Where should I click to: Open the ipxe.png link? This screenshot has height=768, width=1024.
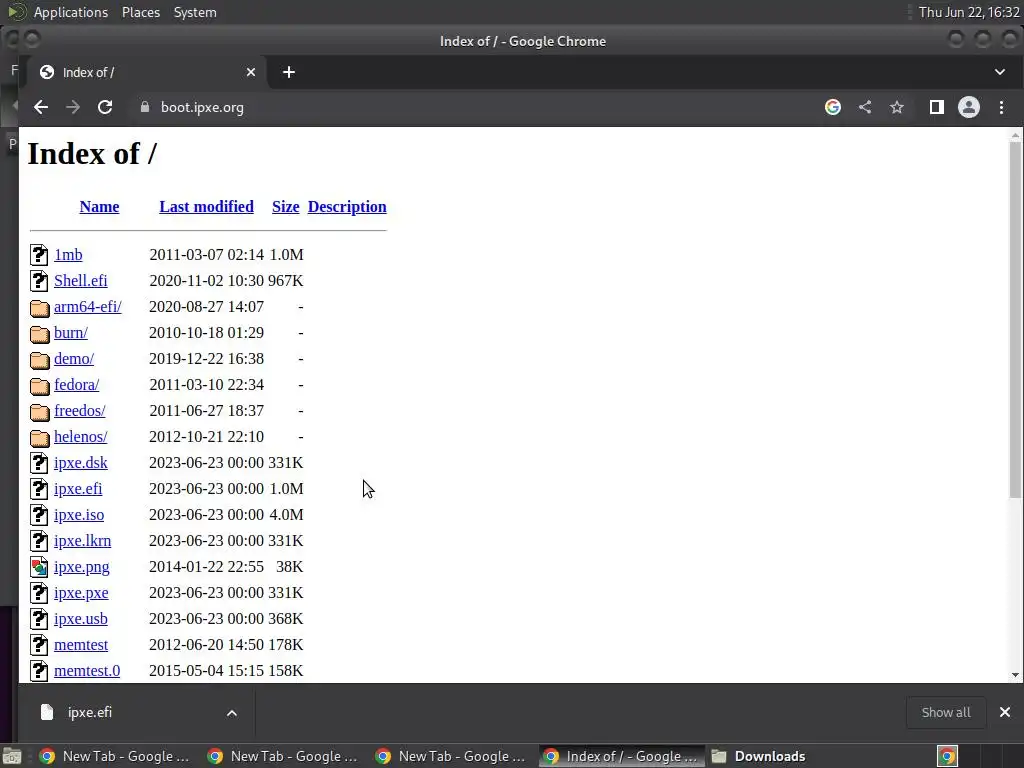pyautogui.click(x=82, y=567)
